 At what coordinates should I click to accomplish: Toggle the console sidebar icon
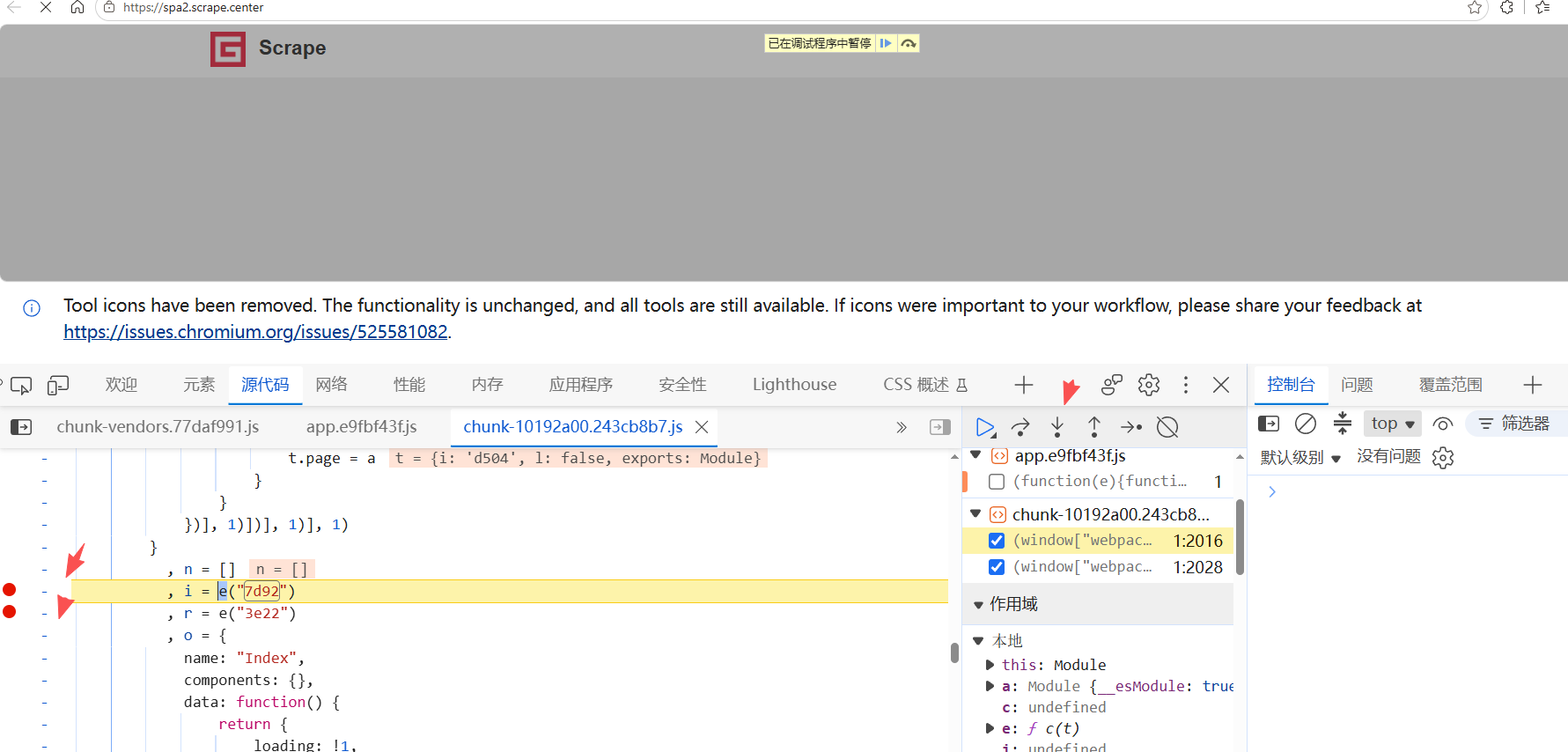pos(1269,424)
